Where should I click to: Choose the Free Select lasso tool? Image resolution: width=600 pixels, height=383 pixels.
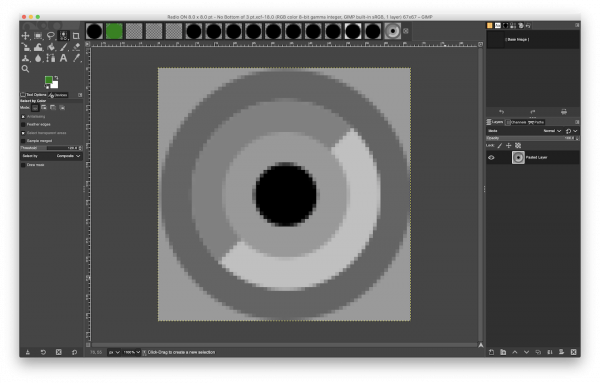click(x=51, y=36)
